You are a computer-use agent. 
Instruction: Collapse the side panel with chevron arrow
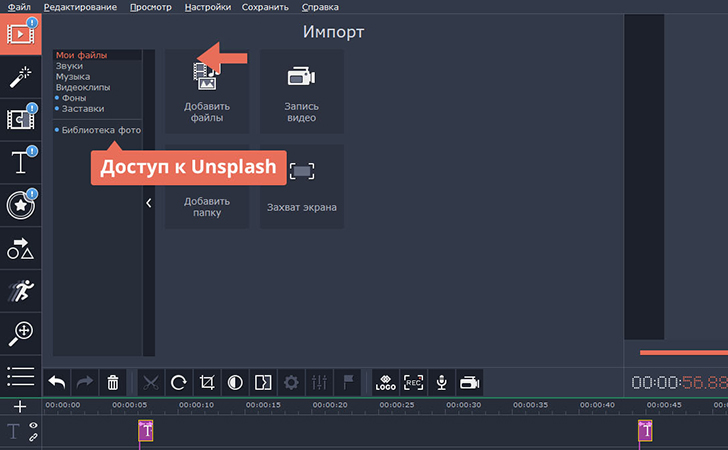tap(149, 203)
